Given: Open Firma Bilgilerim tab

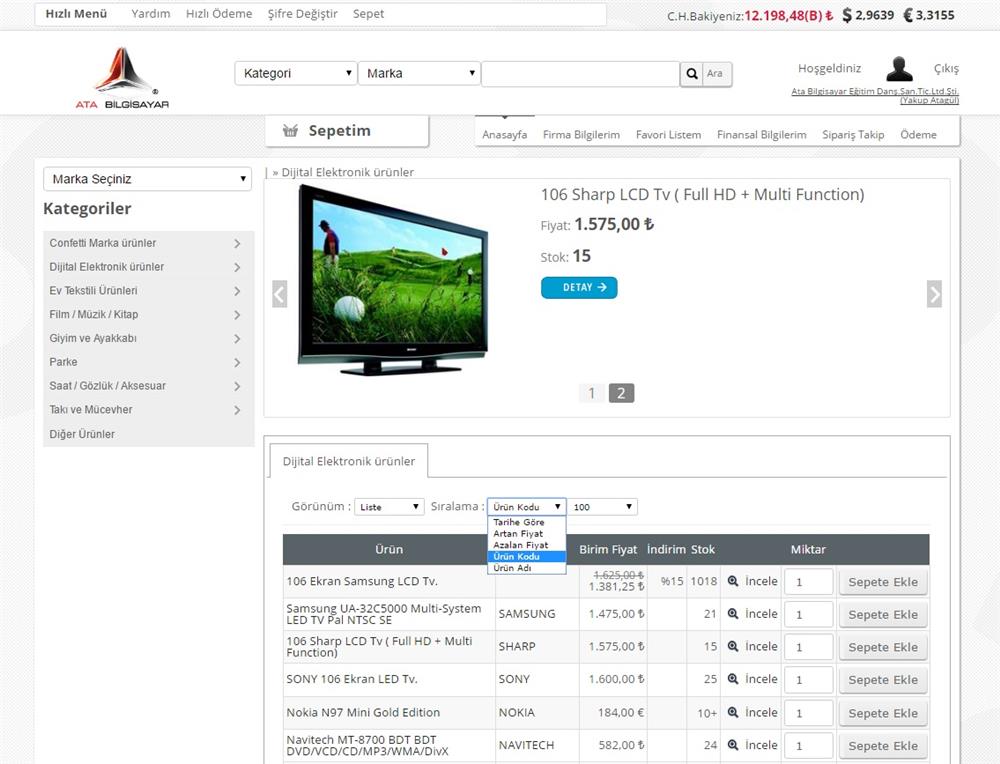Looking at the screenshot, I should tap(581, 135).
